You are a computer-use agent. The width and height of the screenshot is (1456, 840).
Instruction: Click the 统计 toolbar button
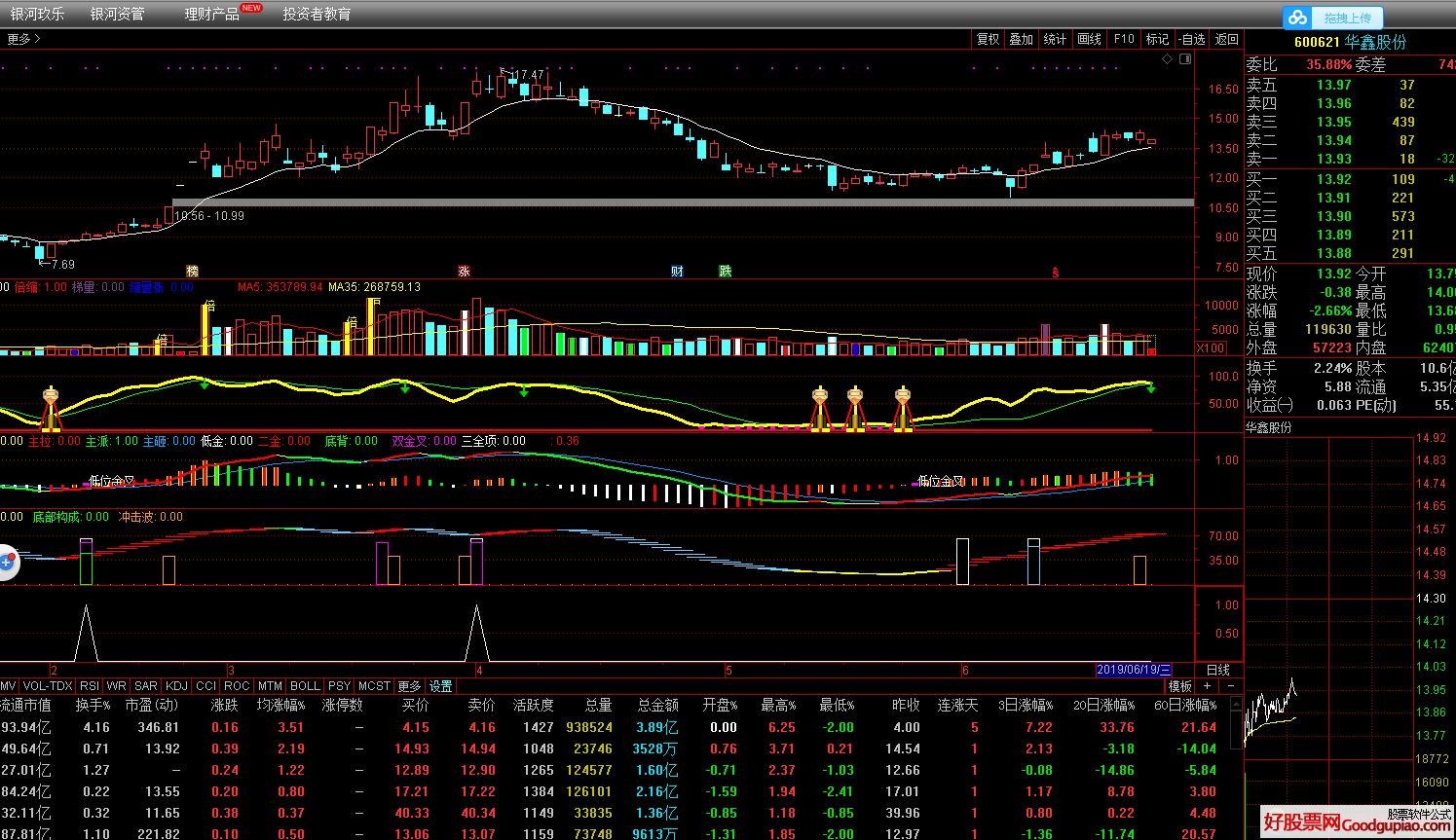pyautogui.click(x=1055, y=39)
